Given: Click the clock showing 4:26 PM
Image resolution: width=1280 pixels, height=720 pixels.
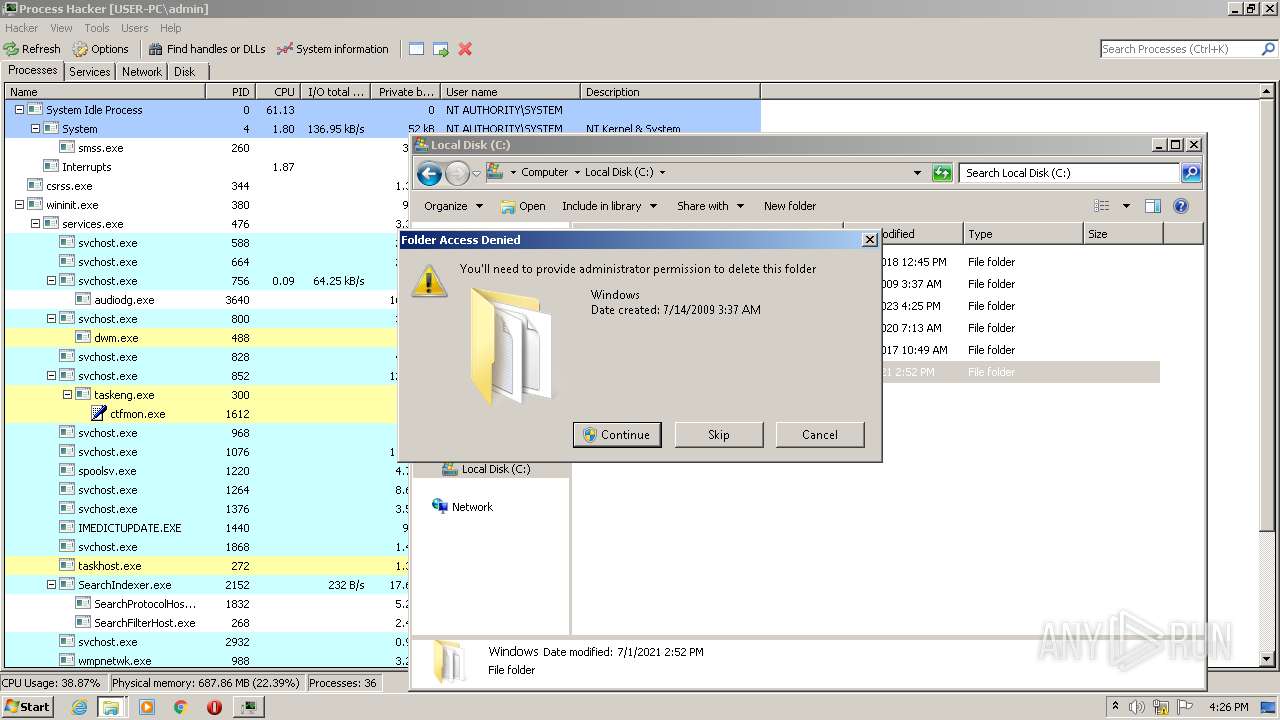Looking at the screenshot, I should 1228,707.
